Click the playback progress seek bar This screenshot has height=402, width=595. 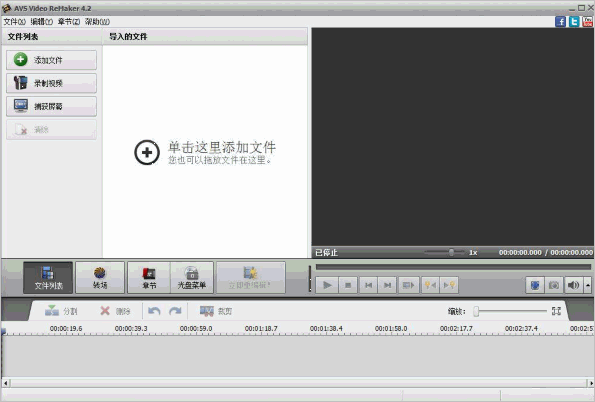(x=453, y=267)
